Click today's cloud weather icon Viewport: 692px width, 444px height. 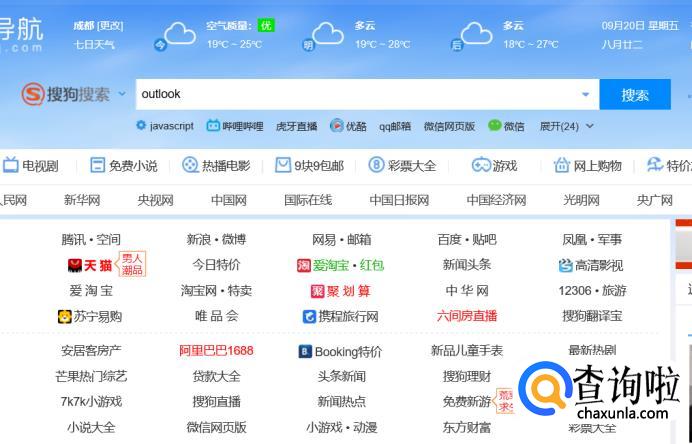pos(180,34)
